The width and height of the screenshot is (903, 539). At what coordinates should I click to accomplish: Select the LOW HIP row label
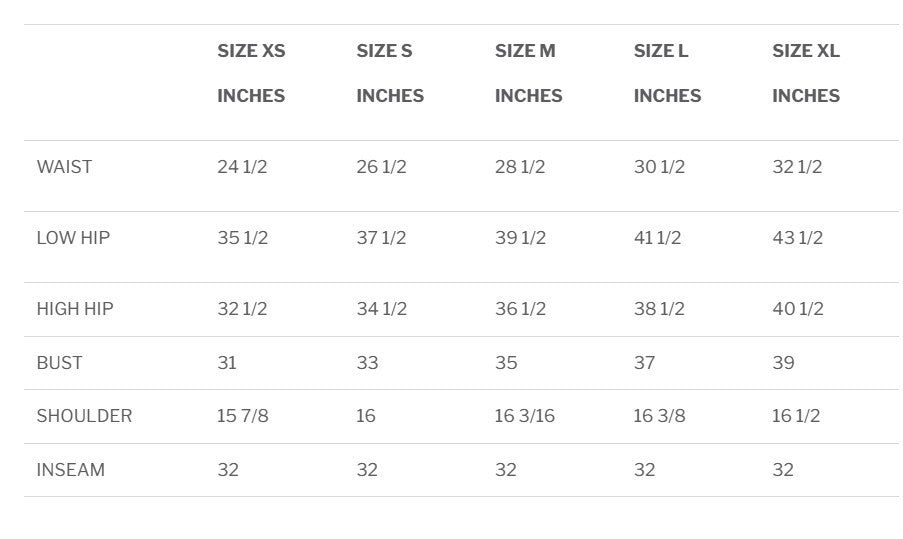pyautogui.click(x=73, y=238)
